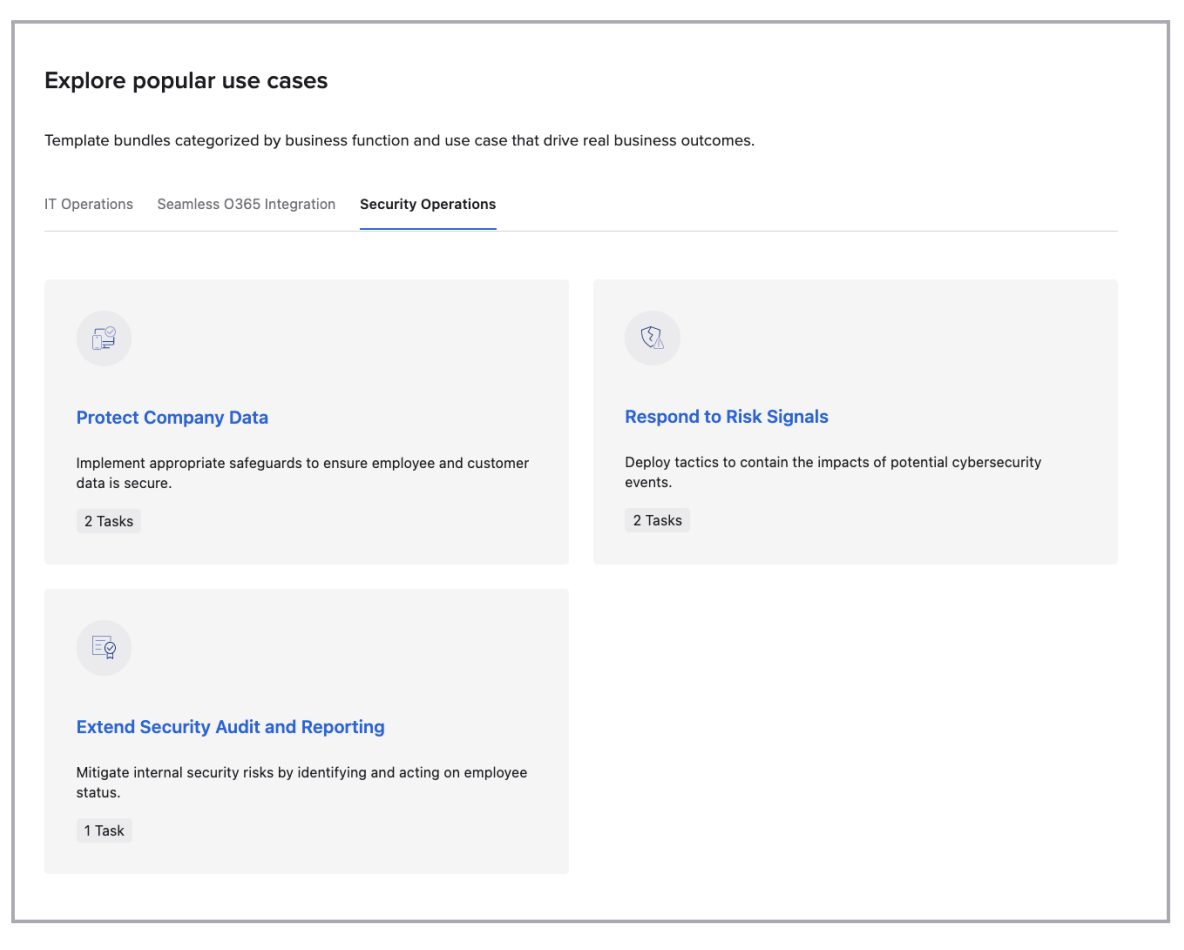Click the Explore popular use cases heading
This screenshot has width=1184, height=950.
186,81
